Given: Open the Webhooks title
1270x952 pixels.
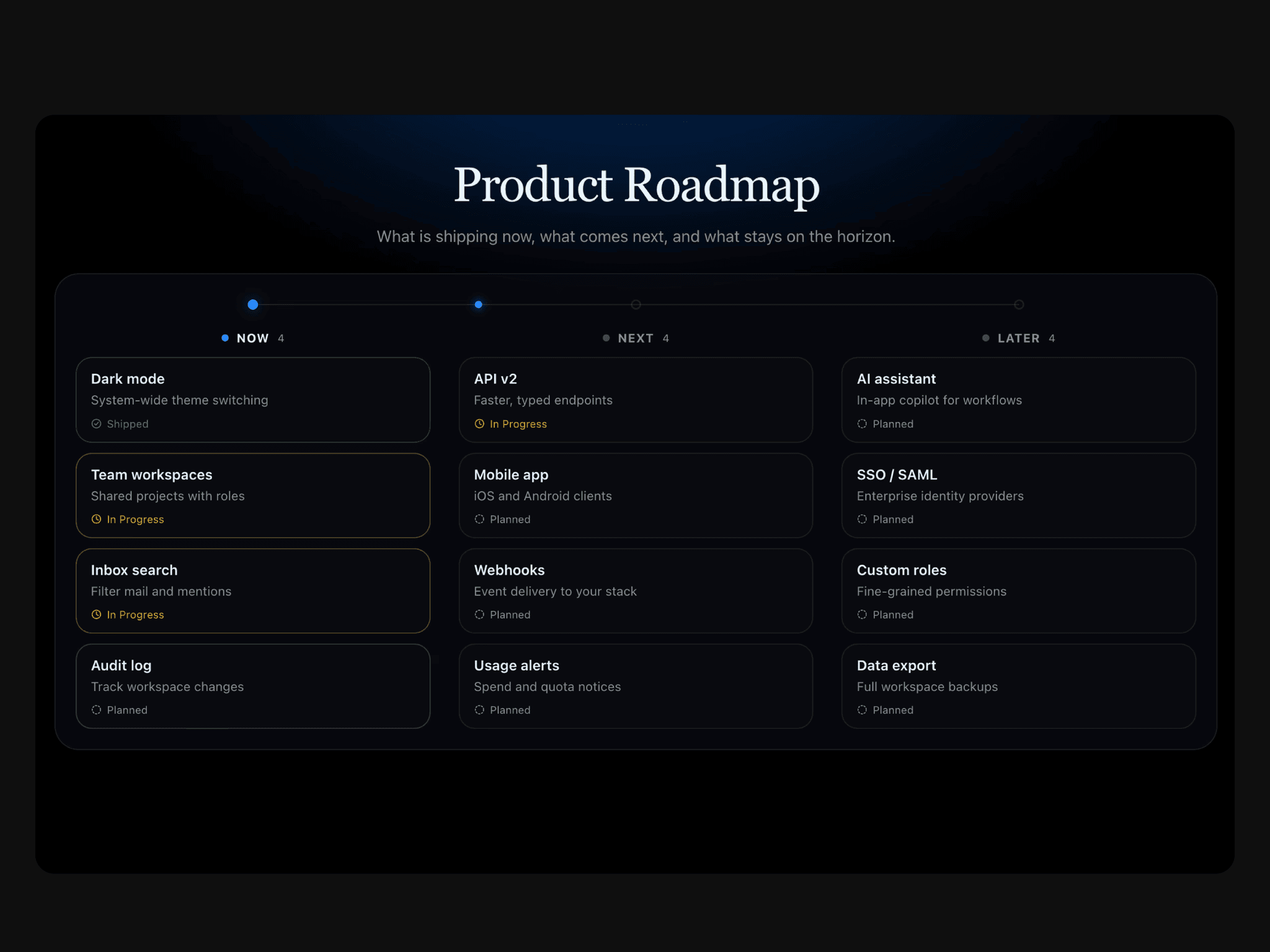Looking at the screenshot, I should 510,570.
